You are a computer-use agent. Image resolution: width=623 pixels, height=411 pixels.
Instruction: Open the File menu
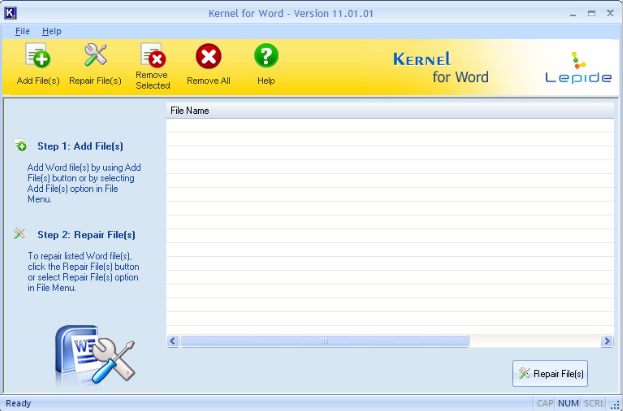[22, 31]
